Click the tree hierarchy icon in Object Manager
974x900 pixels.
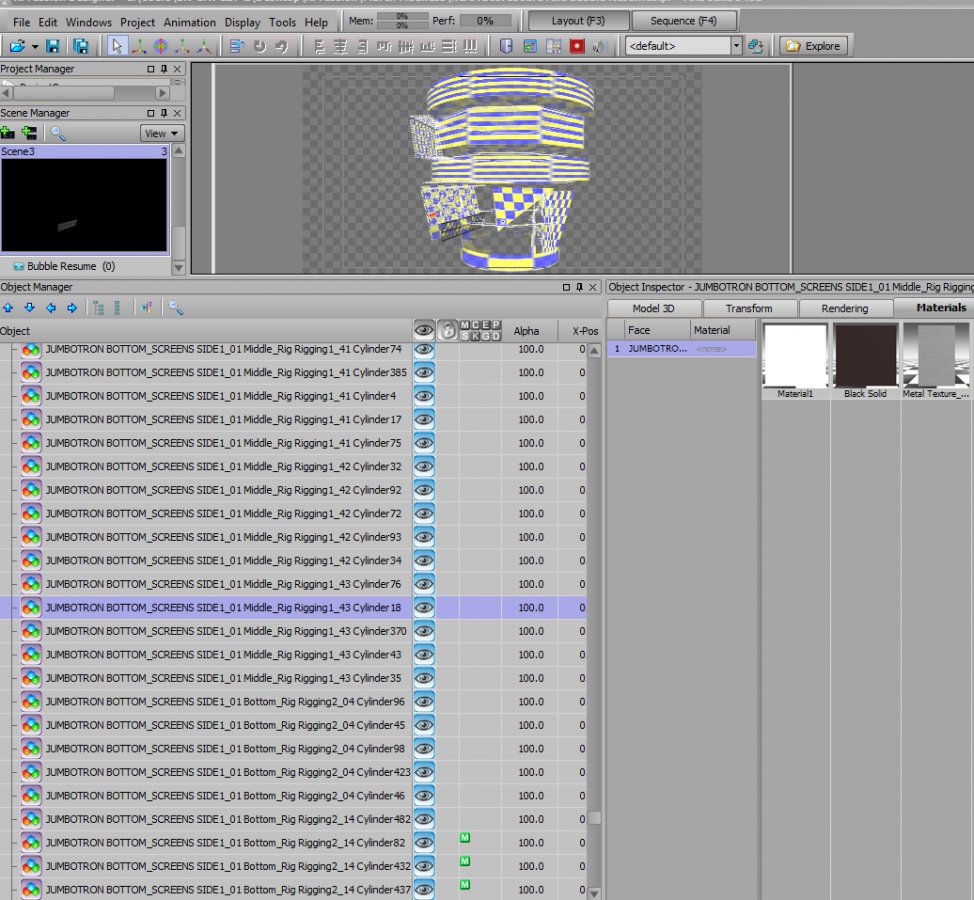click(x=99, y=308)
